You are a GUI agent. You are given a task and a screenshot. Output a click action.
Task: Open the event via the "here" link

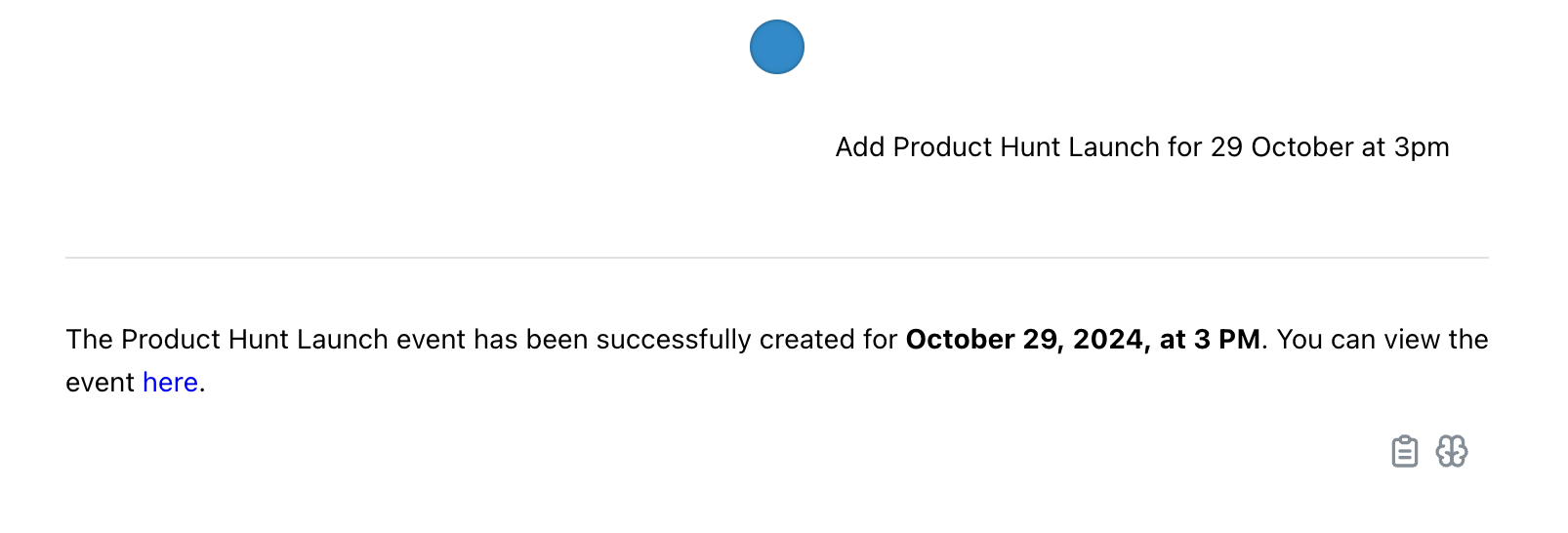(170, 383)
